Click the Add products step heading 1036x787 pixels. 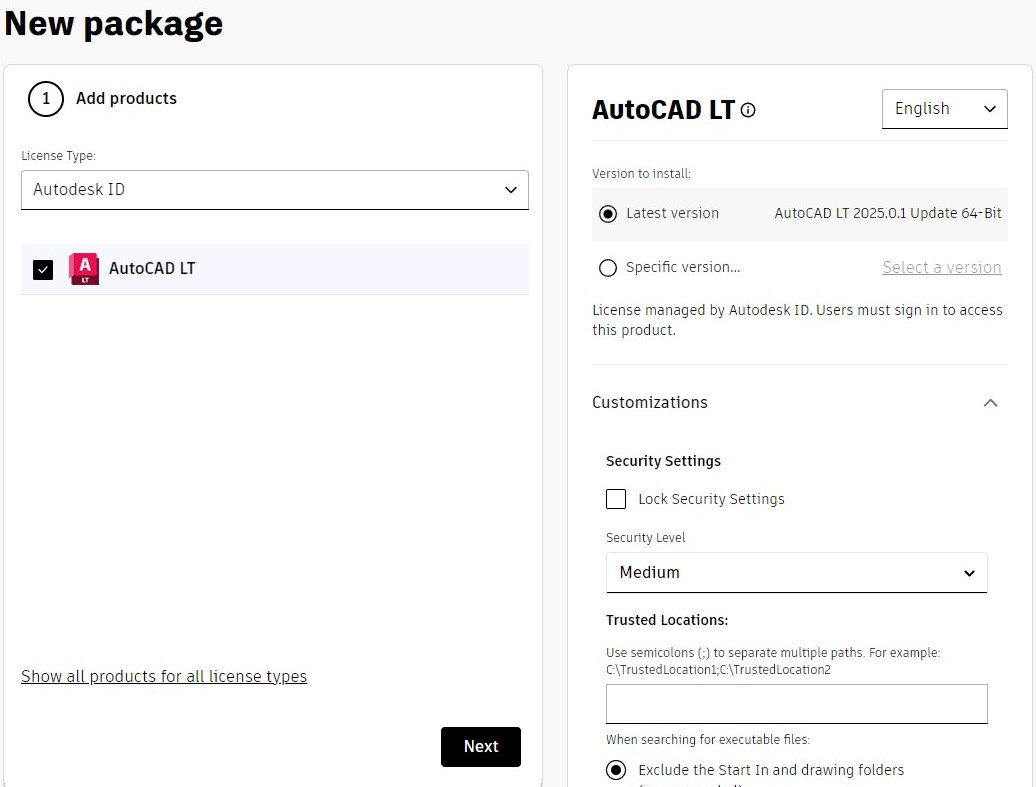coord(126,99)
